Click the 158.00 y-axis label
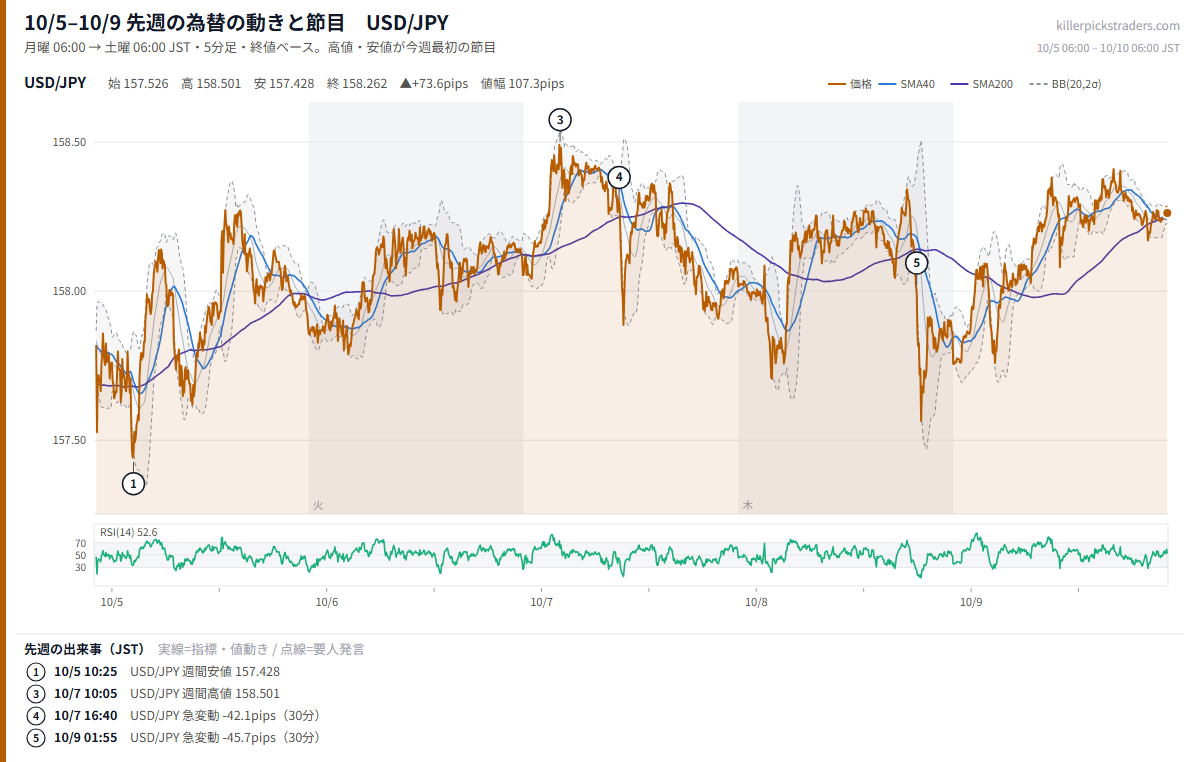The height and width of the screenshot is (762, 1200). coord(69,292)
